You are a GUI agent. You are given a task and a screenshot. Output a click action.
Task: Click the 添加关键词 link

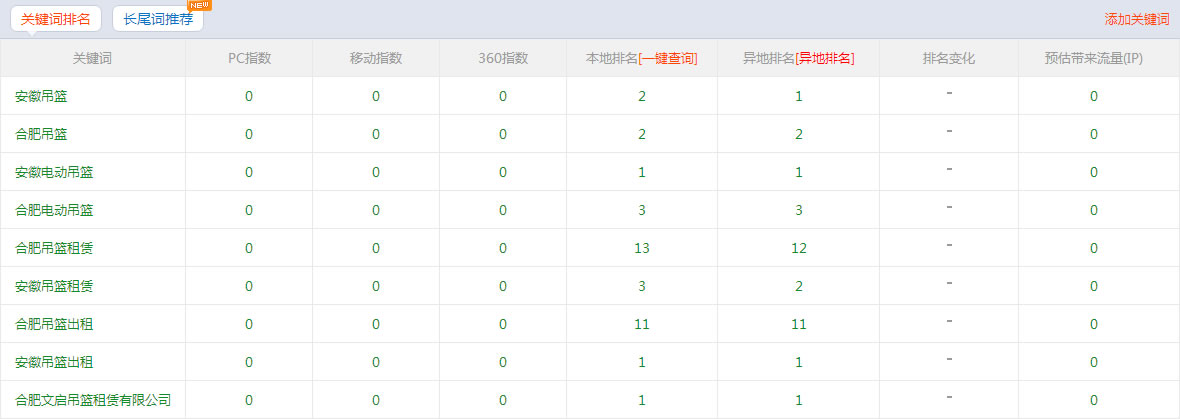click(1137, 20)
